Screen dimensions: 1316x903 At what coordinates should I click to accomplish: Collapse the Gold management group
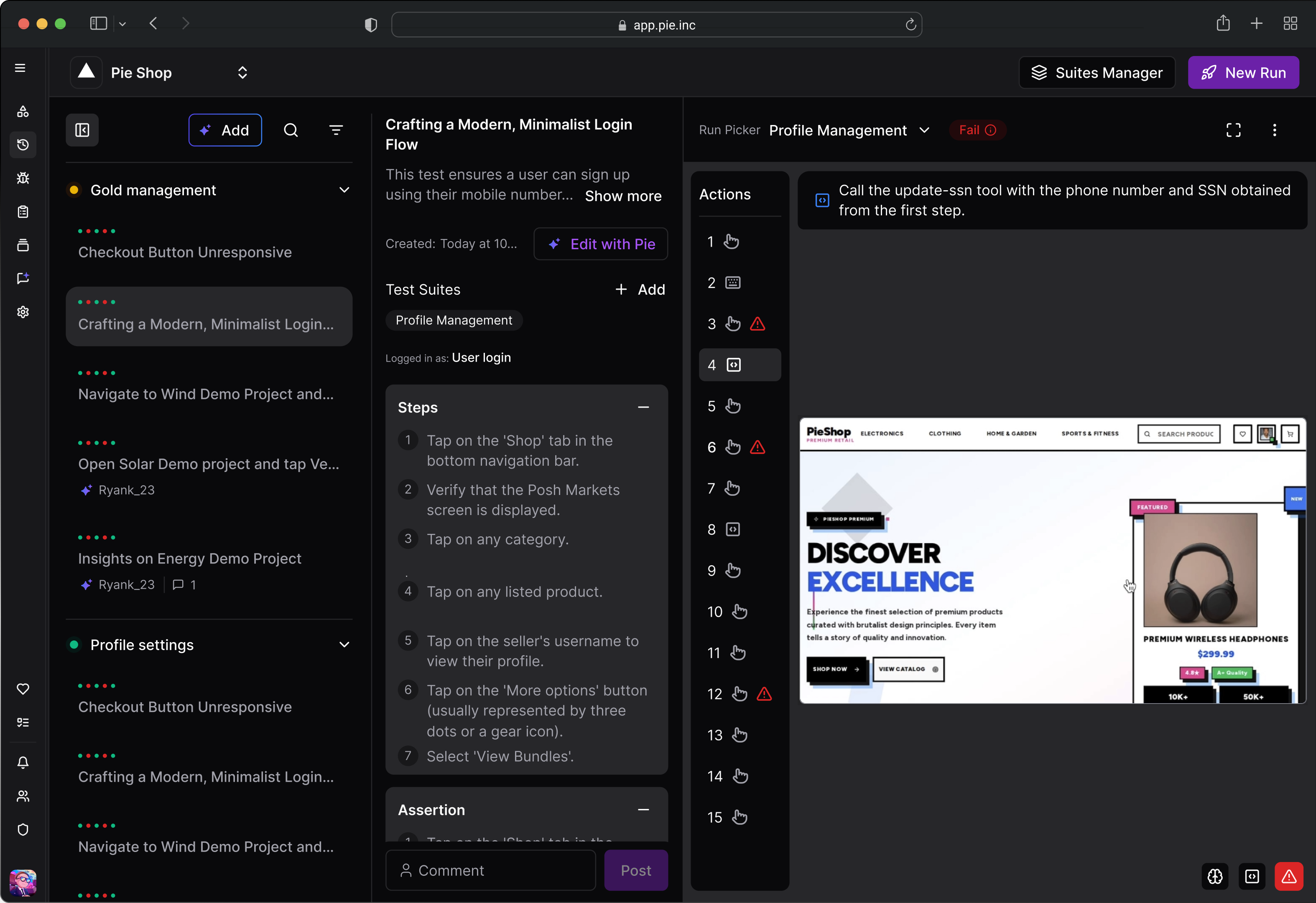click(x=344, y=190)
